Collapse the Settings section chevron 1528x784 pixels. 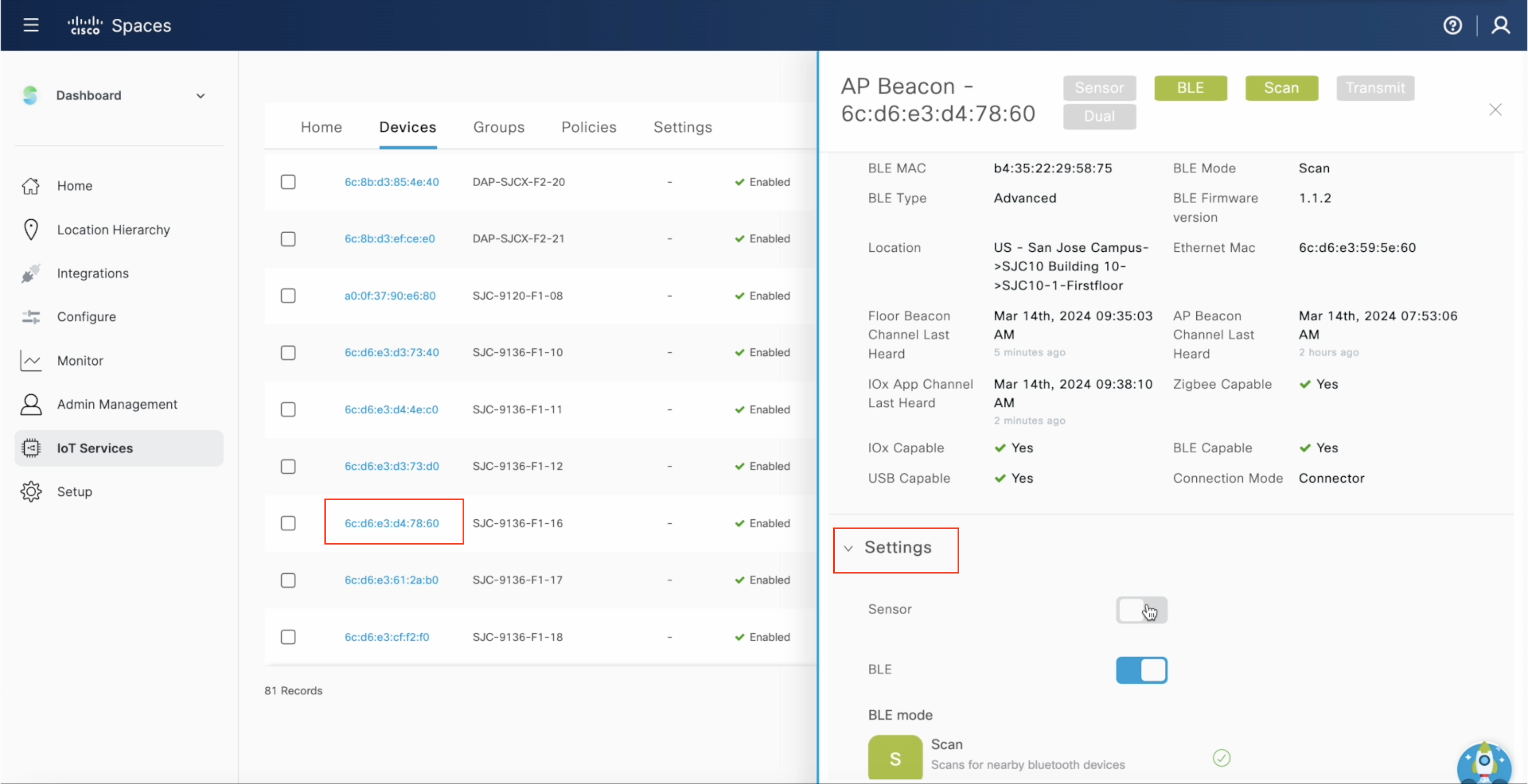849,548
